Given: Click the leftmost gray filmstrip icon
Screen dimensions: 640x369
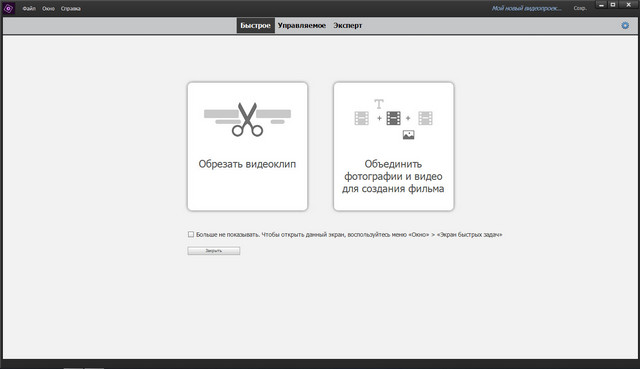Looking at the screenshot, I should (362, 118).
